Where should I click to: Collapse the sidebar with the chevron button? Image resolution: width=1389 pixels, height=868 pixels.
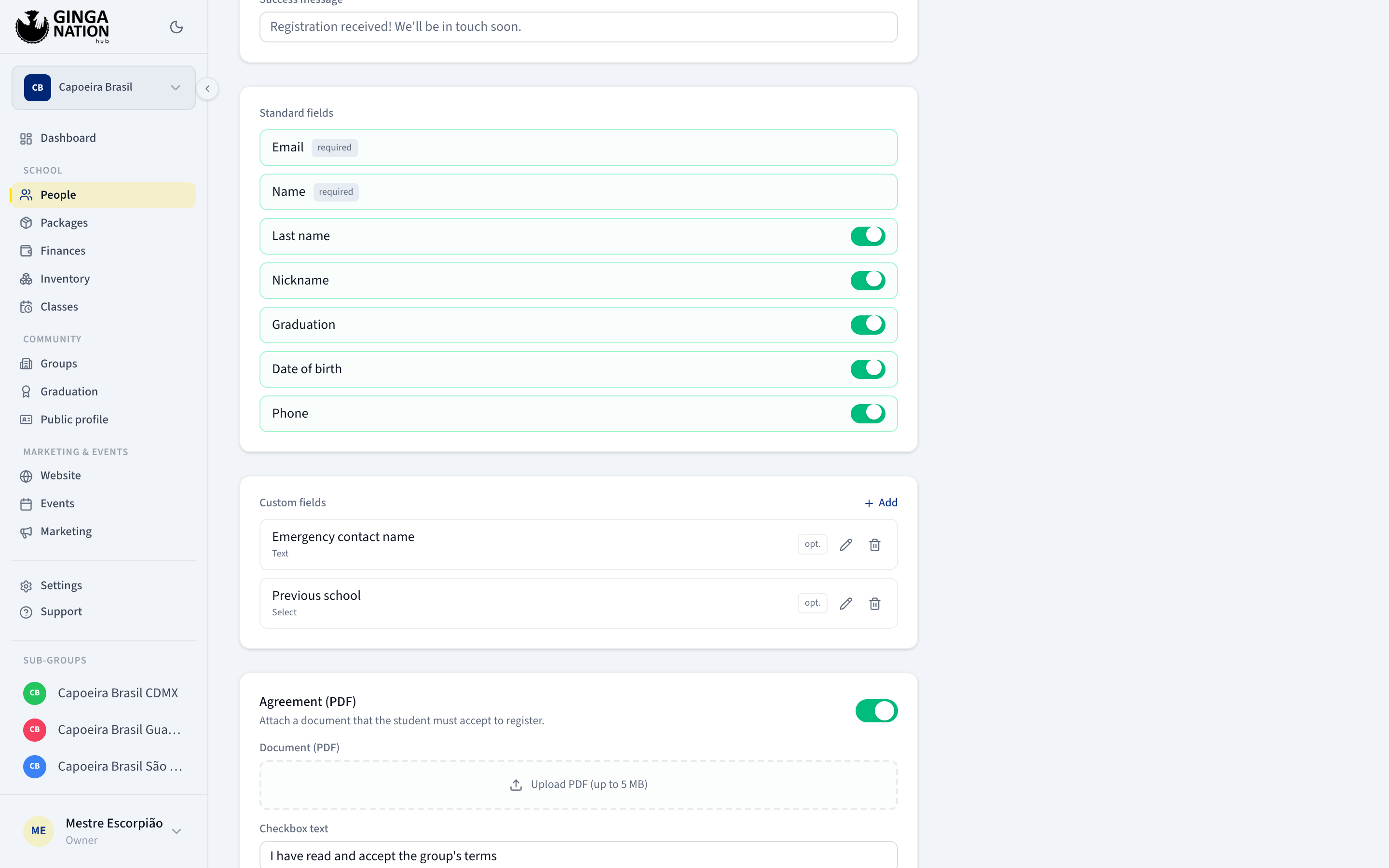(x=207, y=88)
